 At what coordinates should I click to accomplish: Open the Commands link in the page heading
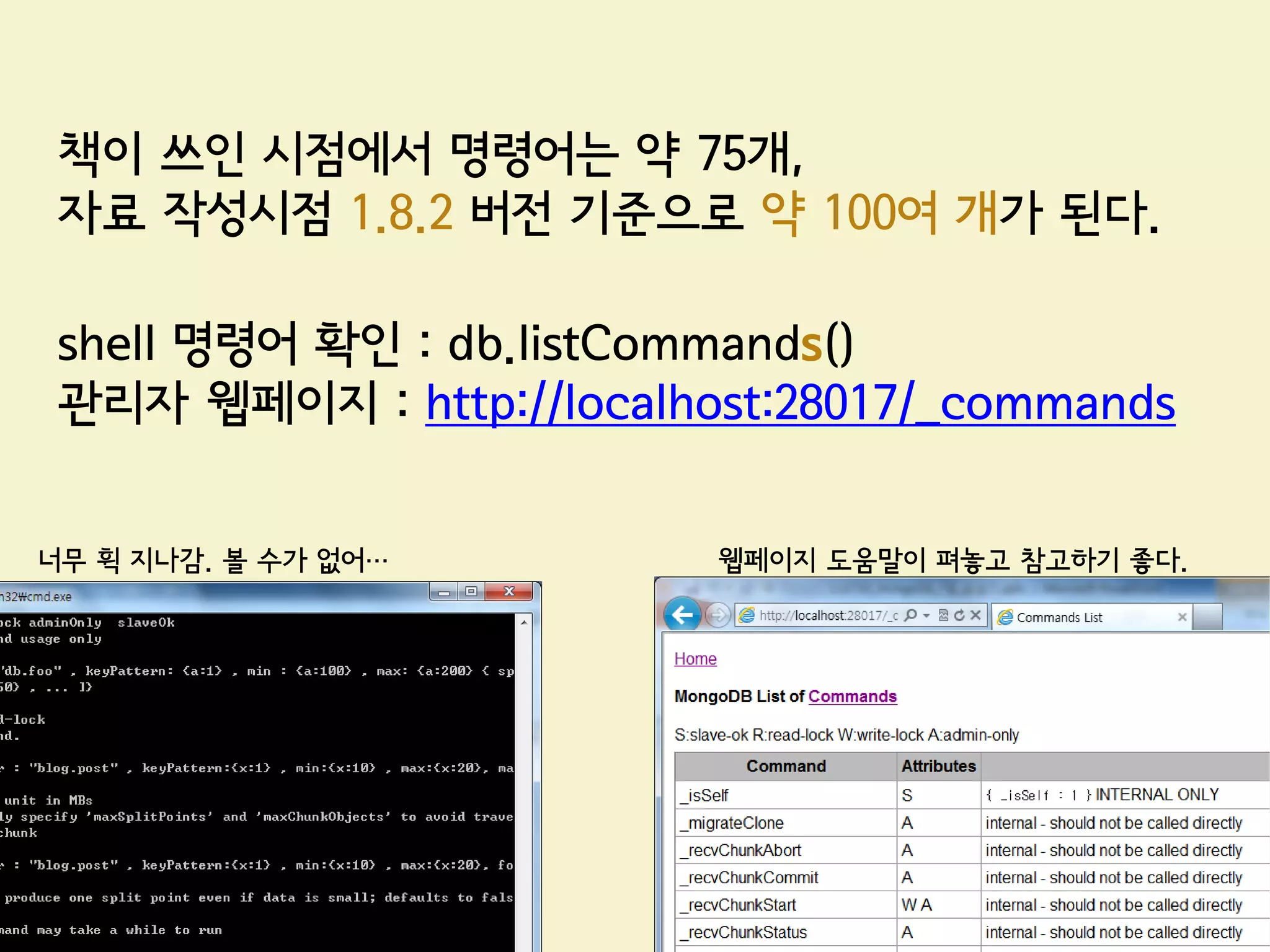(x=852, y=697)
